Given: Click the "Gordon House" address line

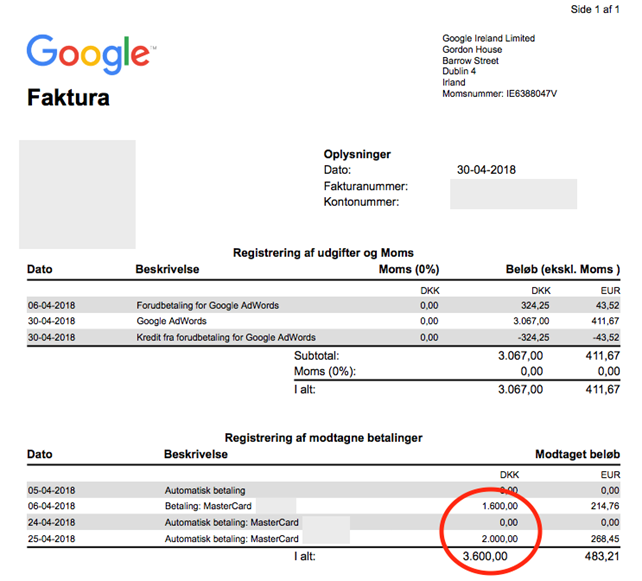Looking at the screenshot, I should [x=472, y=50].
